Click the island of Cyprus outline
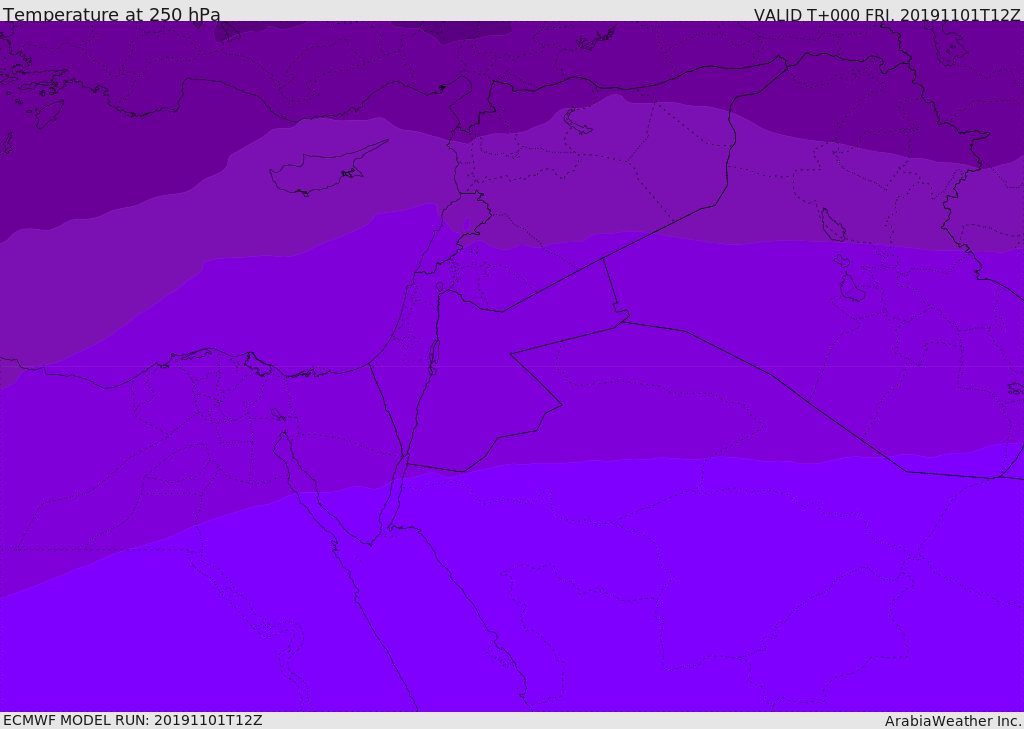The image size is (1024, 729). point(328,169)
